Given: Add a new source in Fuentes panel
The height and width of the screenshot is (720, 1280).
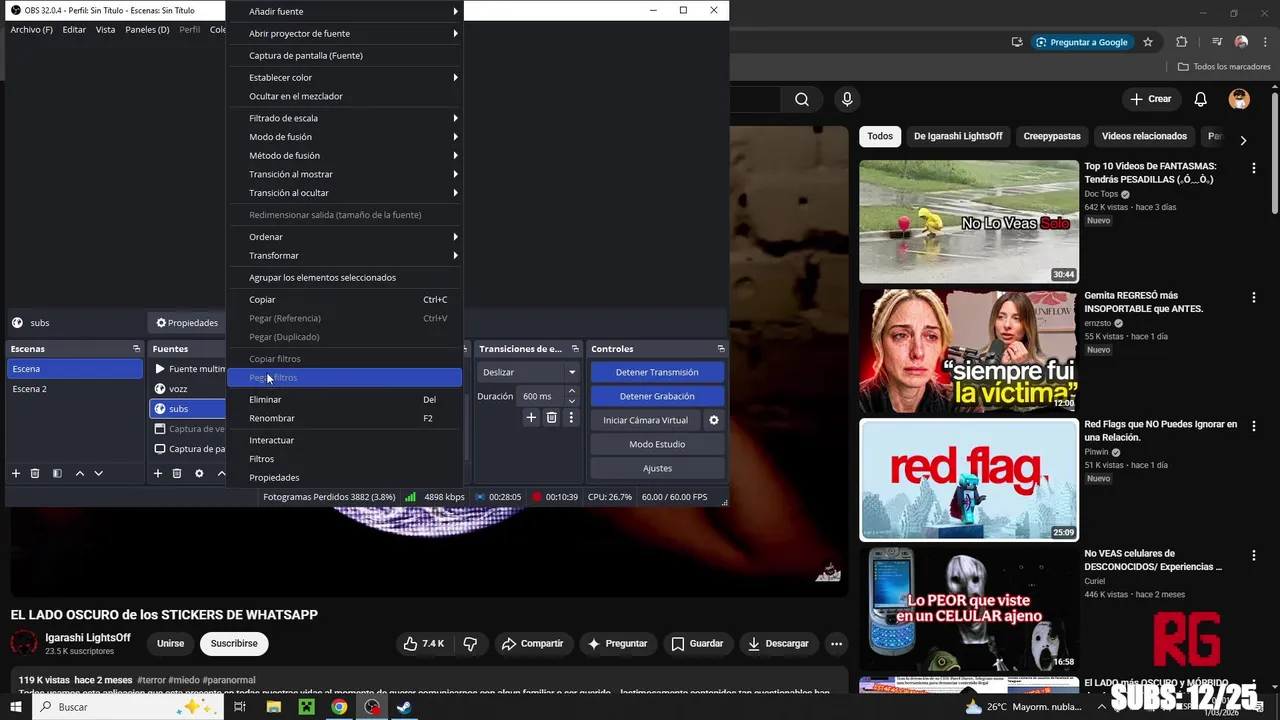Looking at the screenshot, I should pyautogui.click(x=158, y=473).
